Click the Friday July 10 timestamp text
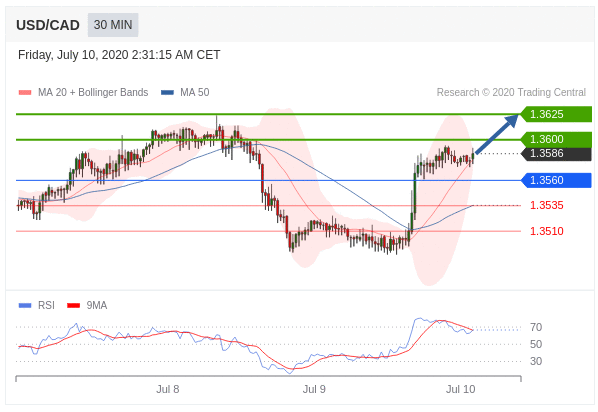 [x=119, y=55]
